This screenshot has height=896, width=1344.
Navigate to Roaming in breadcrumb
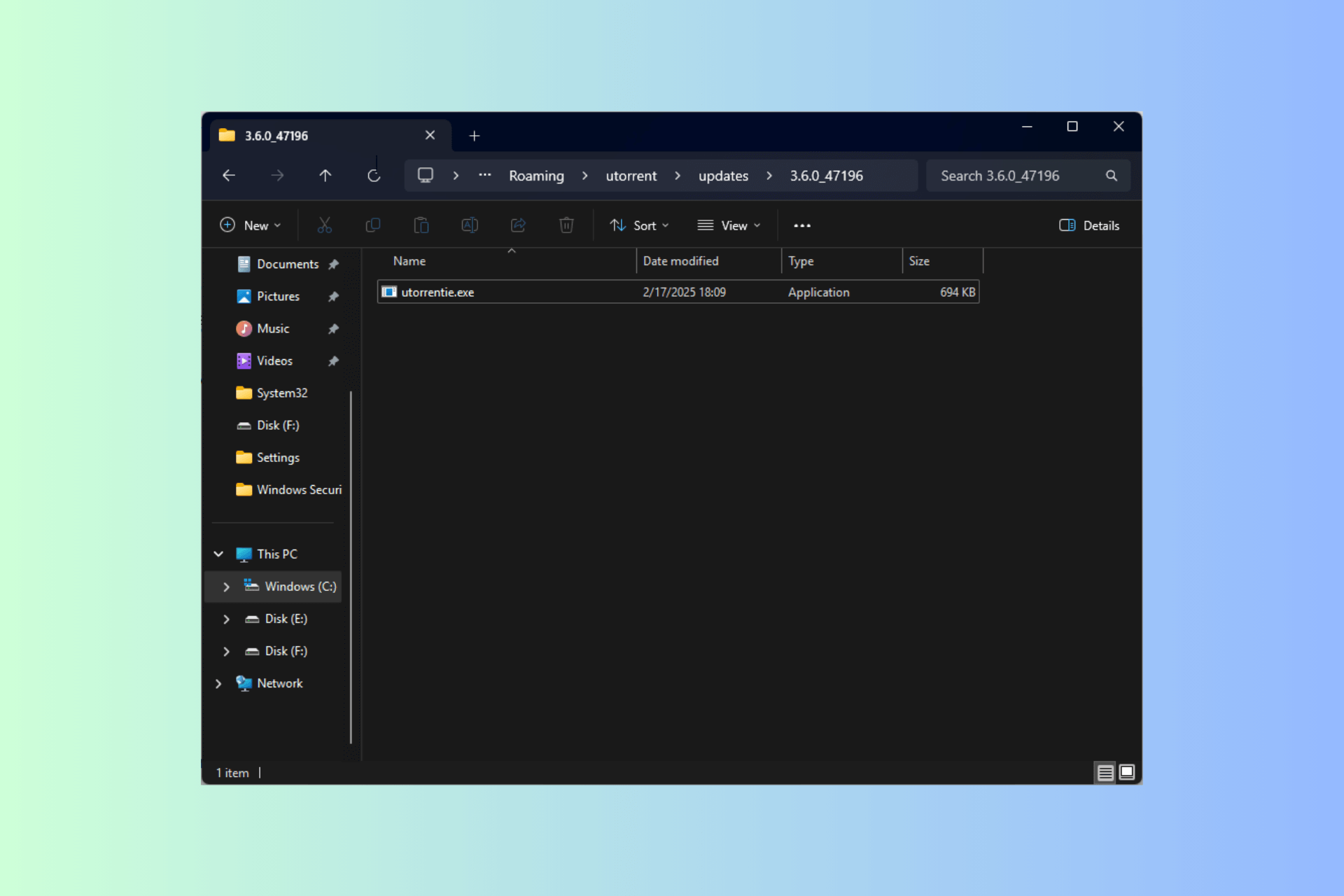point(536,176)
